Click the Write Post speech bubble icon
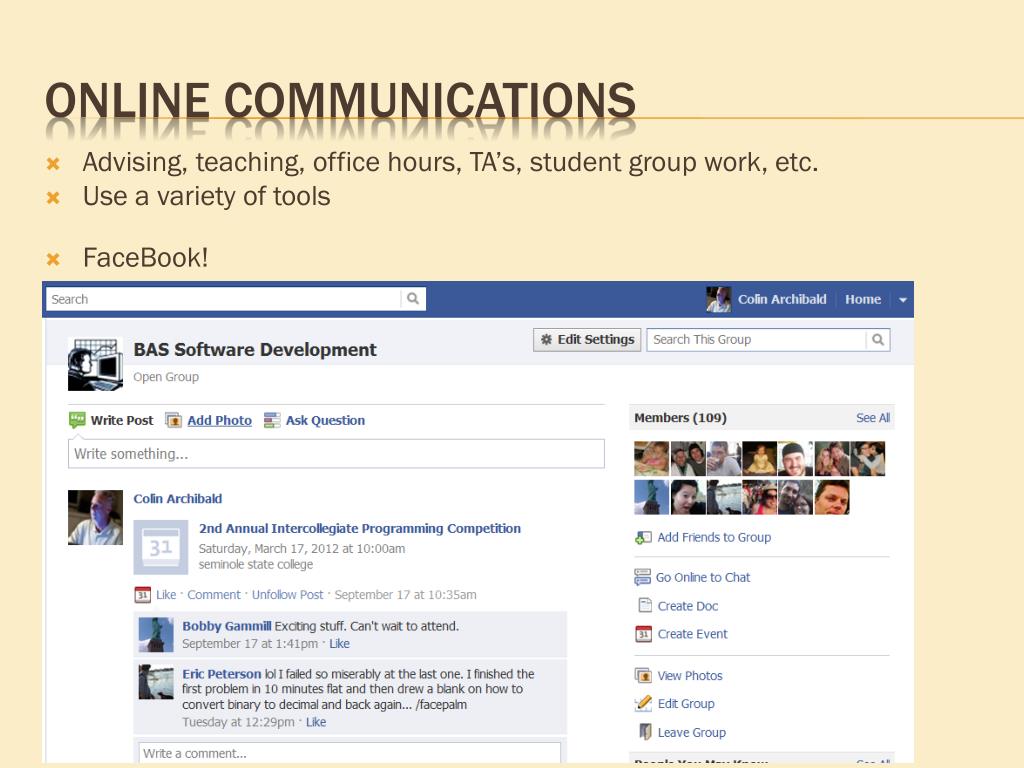1024x768 pixels. tap(77, 420)
